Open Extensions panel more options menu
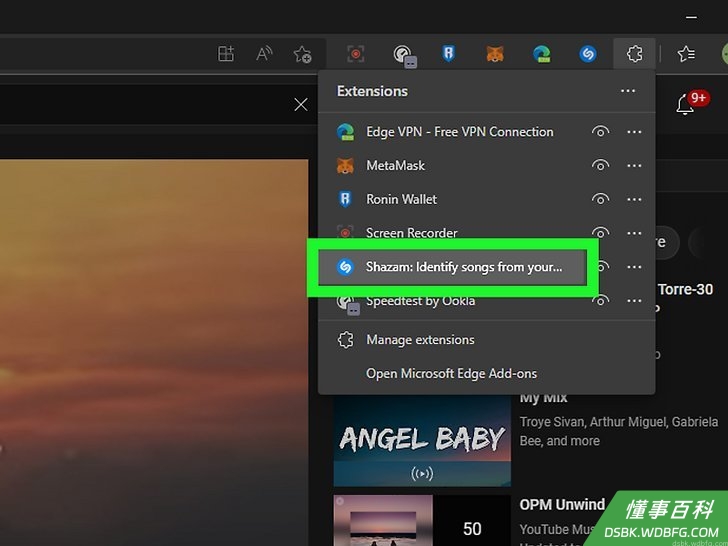728x546 pixels. [x=628, y=91]
